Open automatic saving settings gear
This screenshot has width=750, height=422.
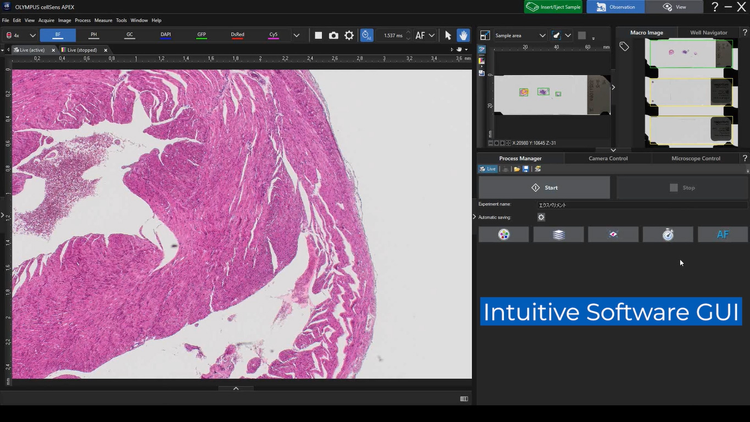tap(541, 217)
